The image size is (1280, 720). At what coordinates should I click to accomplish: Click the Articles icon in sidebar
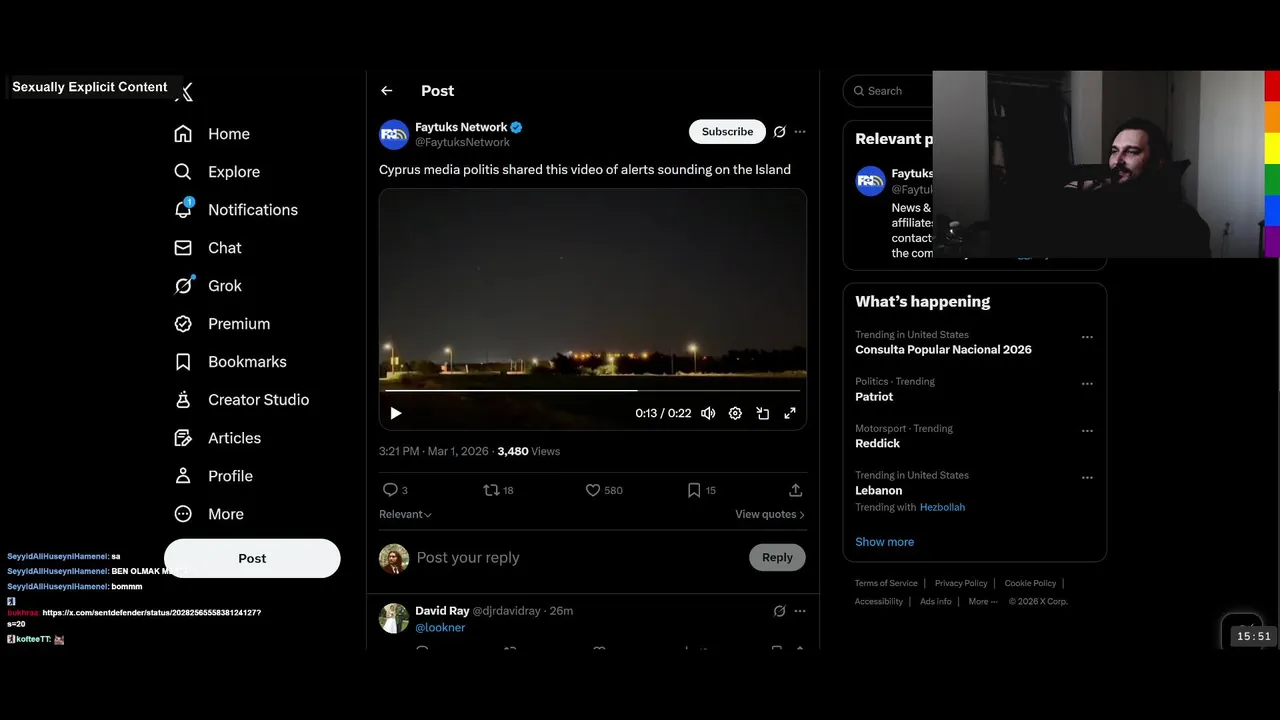click(183, 438)
